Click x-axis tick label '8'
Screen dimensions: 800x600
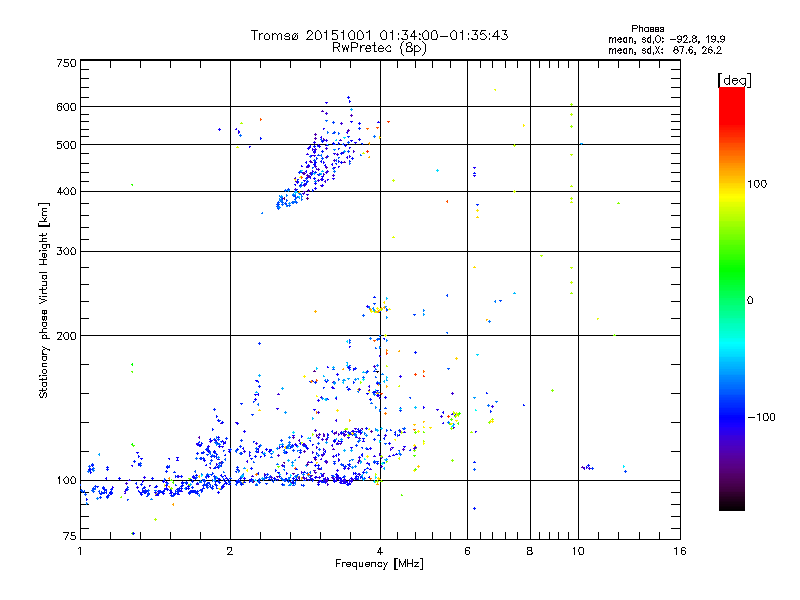(x=530, y=551)
